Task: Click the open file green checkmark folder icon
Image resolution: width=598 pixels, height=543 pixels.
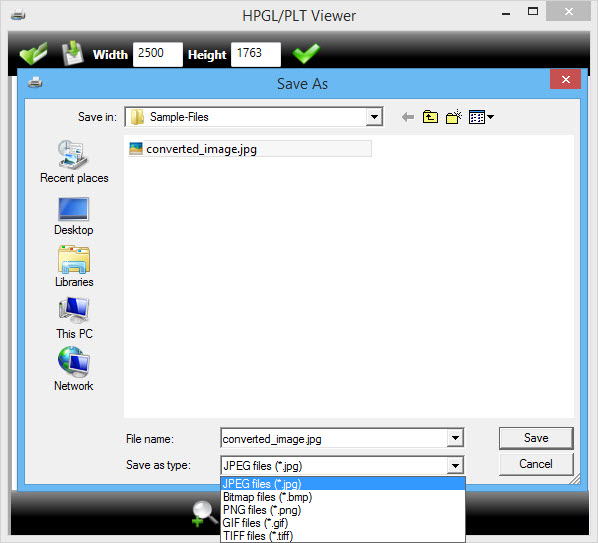Action: click(x=34, y=53)
